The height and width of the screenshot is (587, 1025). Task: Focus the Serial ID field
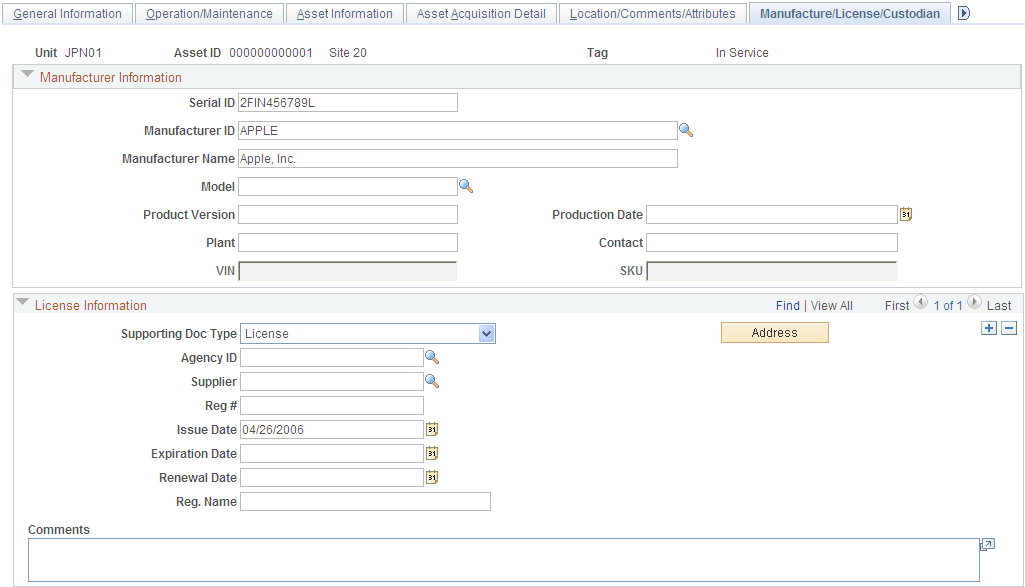[348, 103]
